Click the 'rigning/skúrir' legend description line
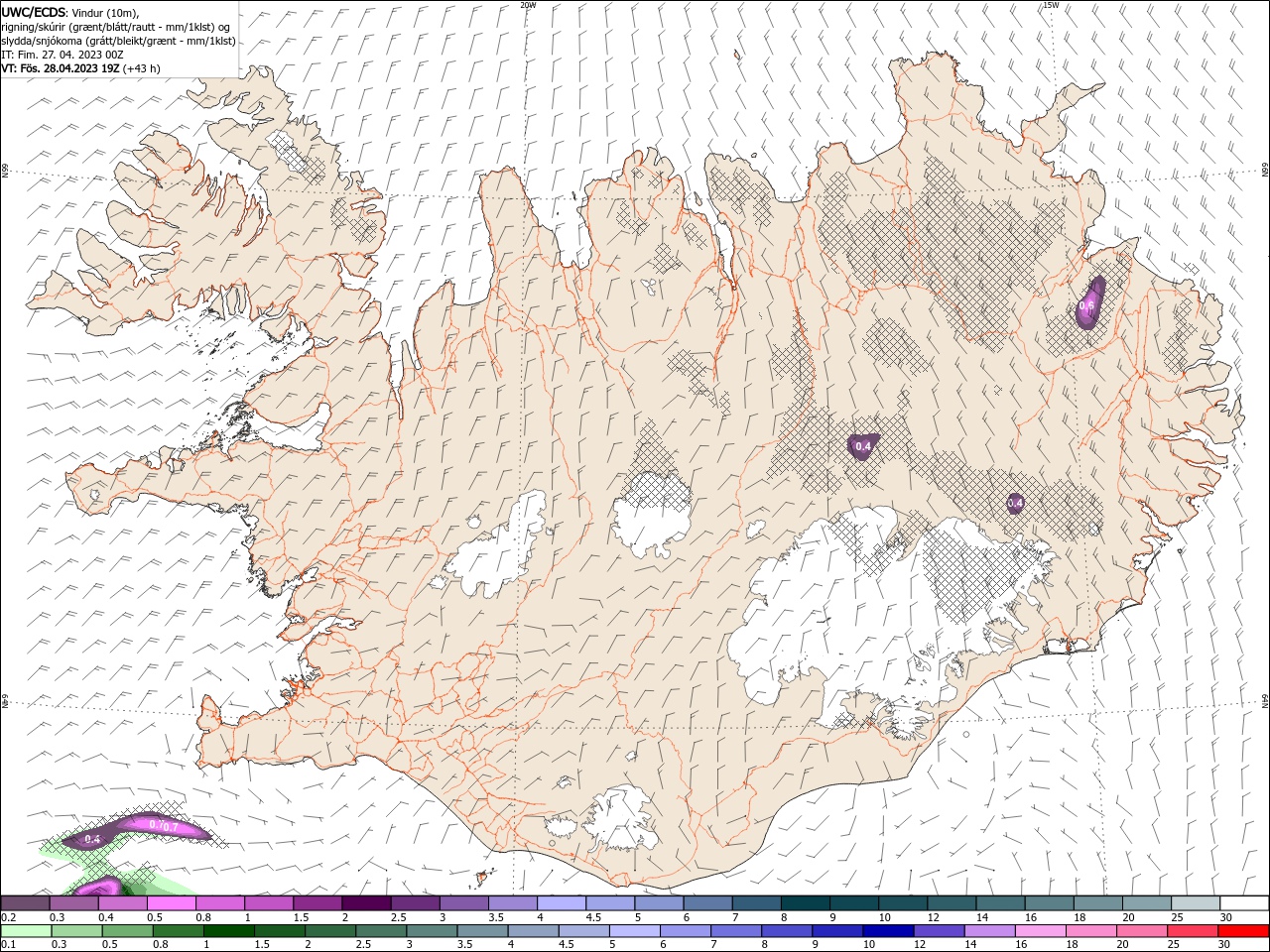The width and height of the screenshot is (1270, 952). (x=117, y=27)
